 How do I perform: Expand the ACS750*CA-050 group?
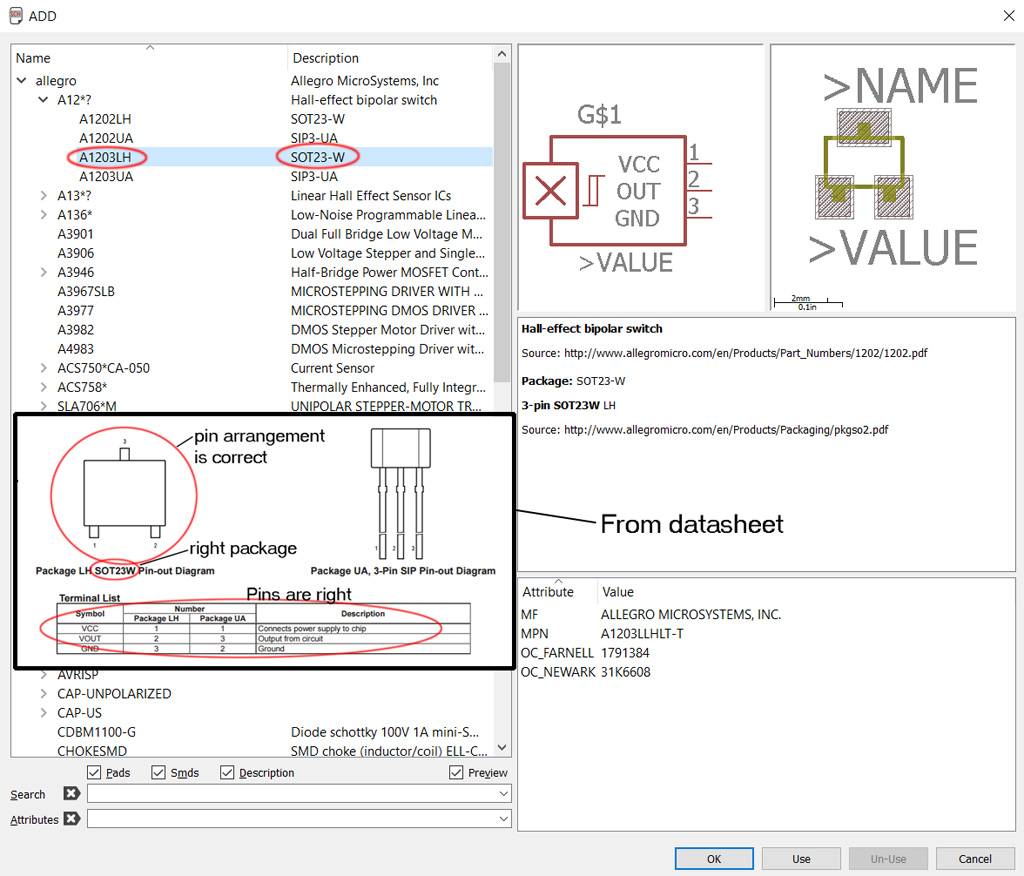[x=43, y=368]
